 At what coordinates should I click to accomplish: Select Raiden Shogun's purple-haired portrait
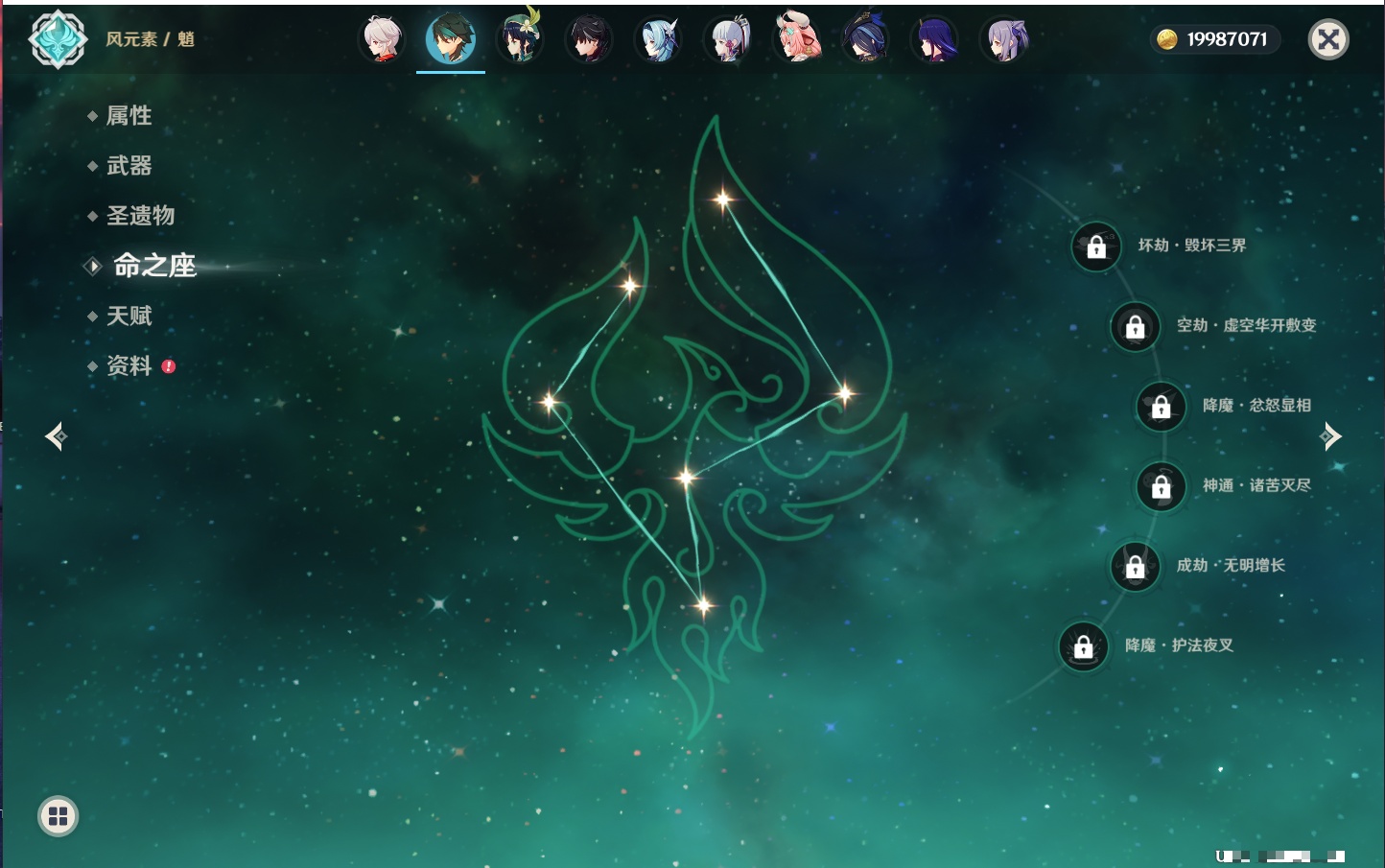[x=935, y=39]
